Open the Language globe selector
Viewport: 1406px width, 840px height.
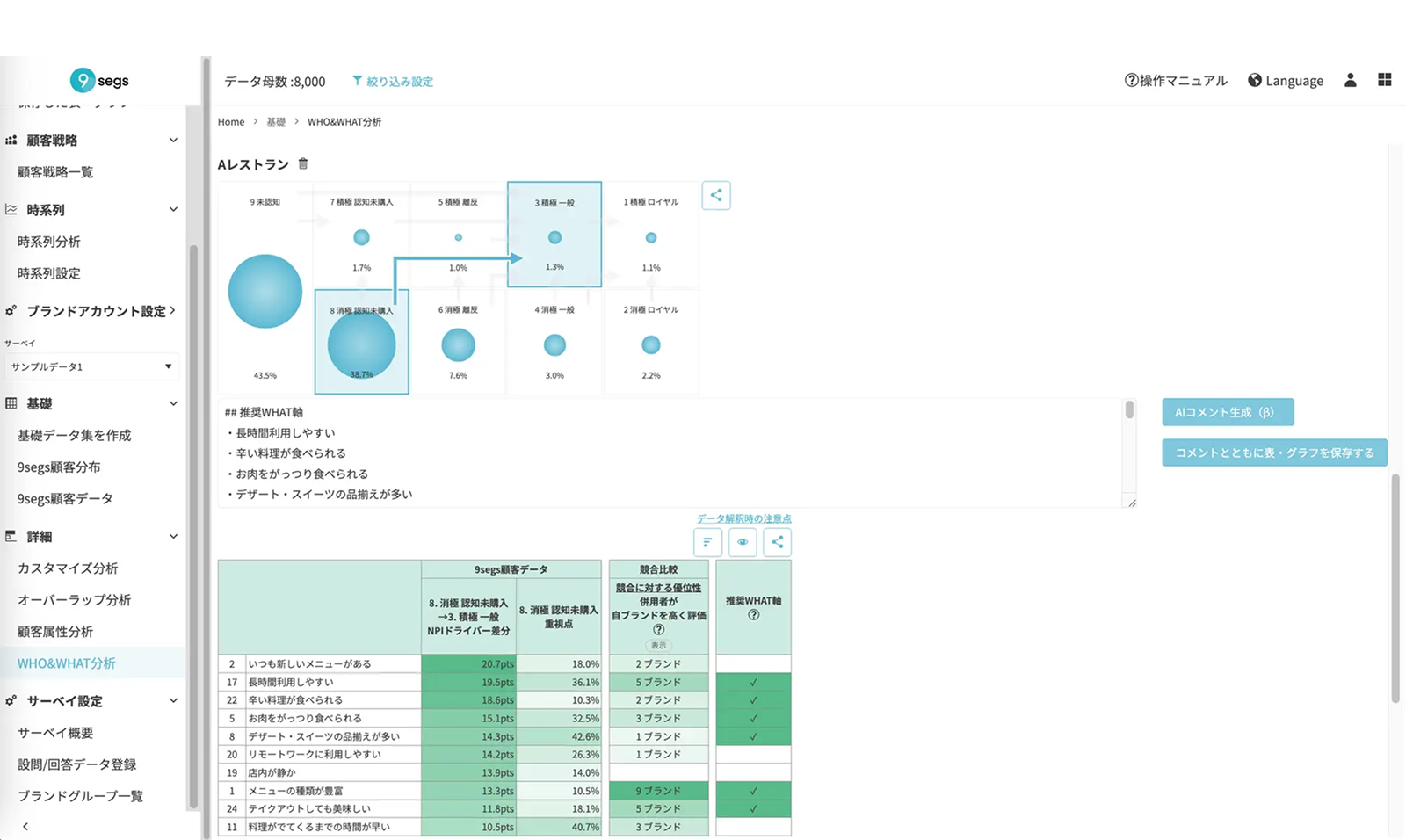1286,80
